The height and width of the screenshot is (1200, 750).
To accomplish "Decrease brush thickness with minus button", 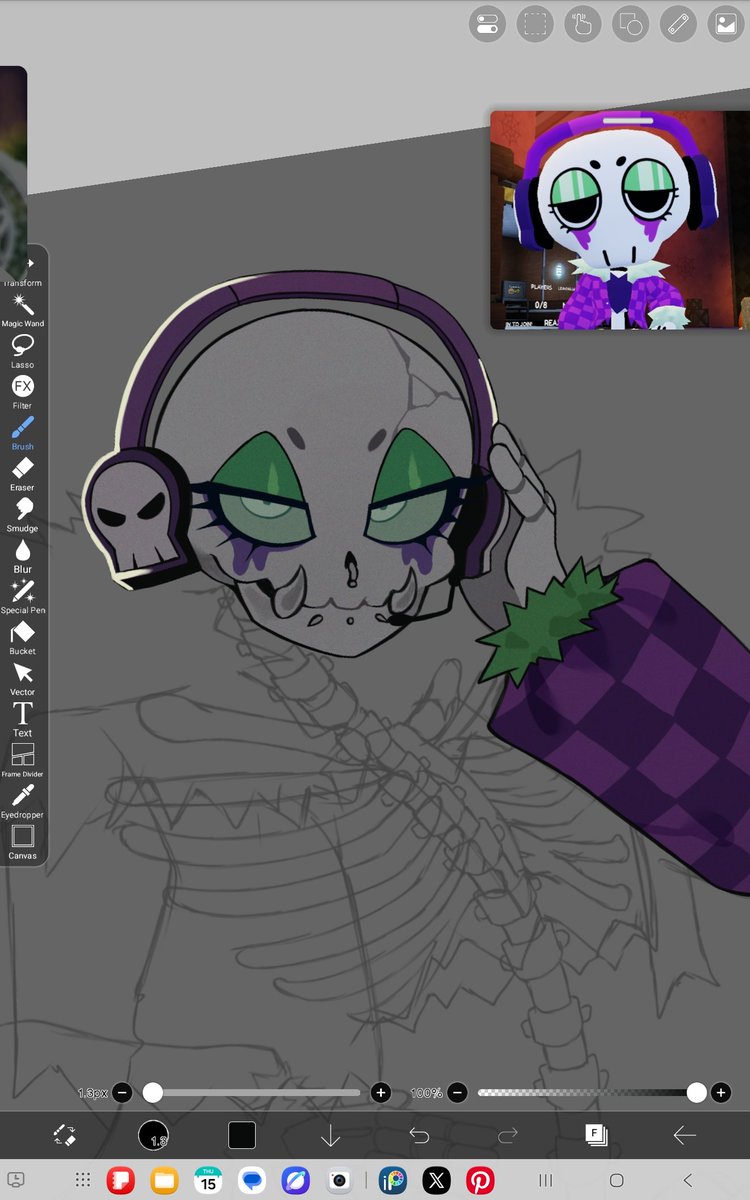I will 121,1093.
